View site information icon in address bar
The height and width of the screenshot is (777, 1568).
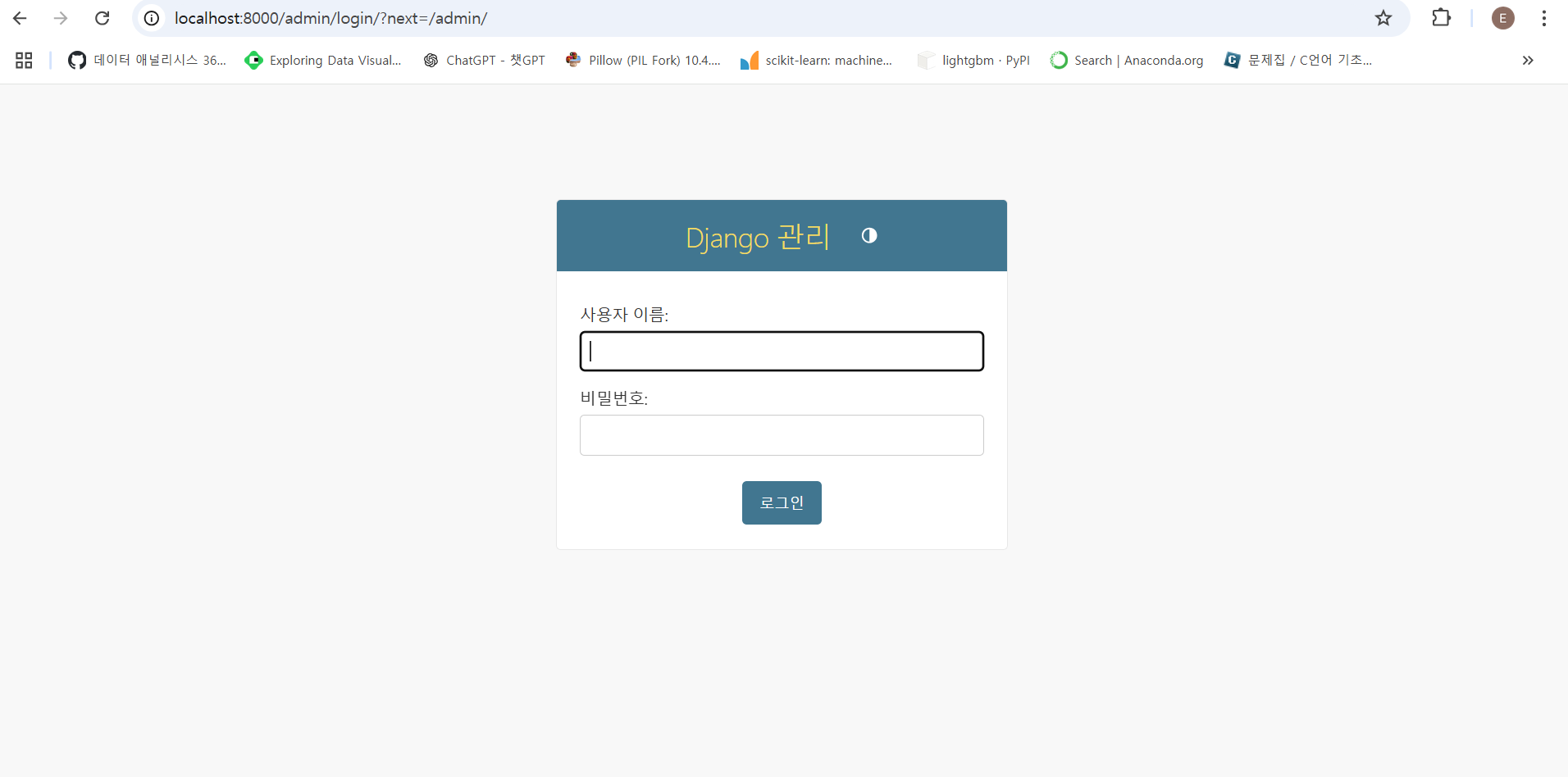click(x=152, y=18)
